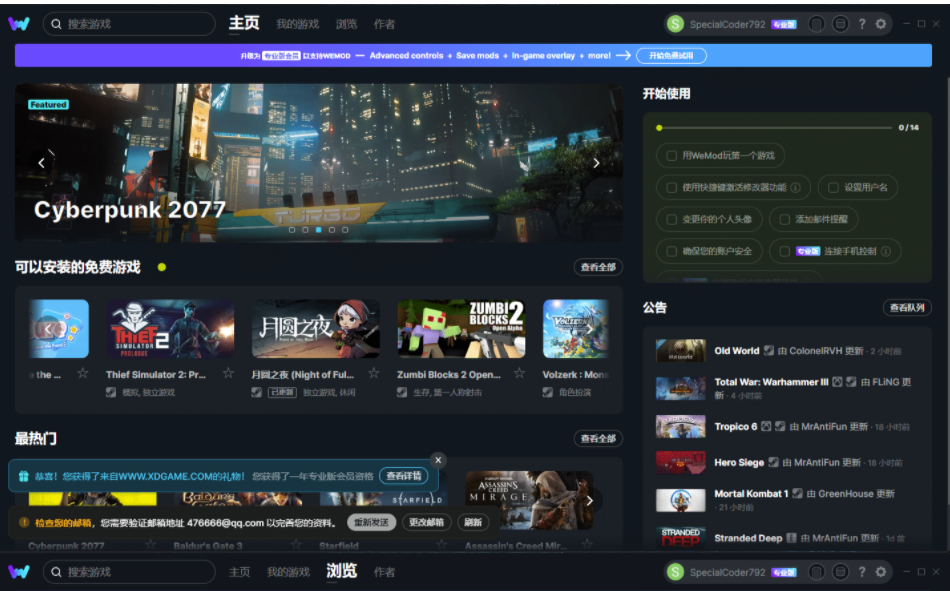Open the overlay window icon in top header
Screen dimensions: 950x591
pos(840,24)
